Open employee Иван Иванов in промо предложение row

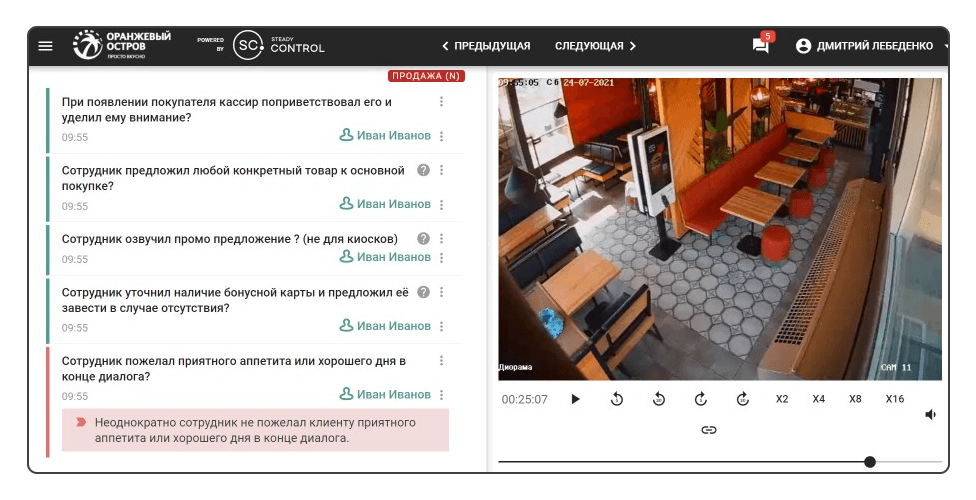(x=385, y=257)
